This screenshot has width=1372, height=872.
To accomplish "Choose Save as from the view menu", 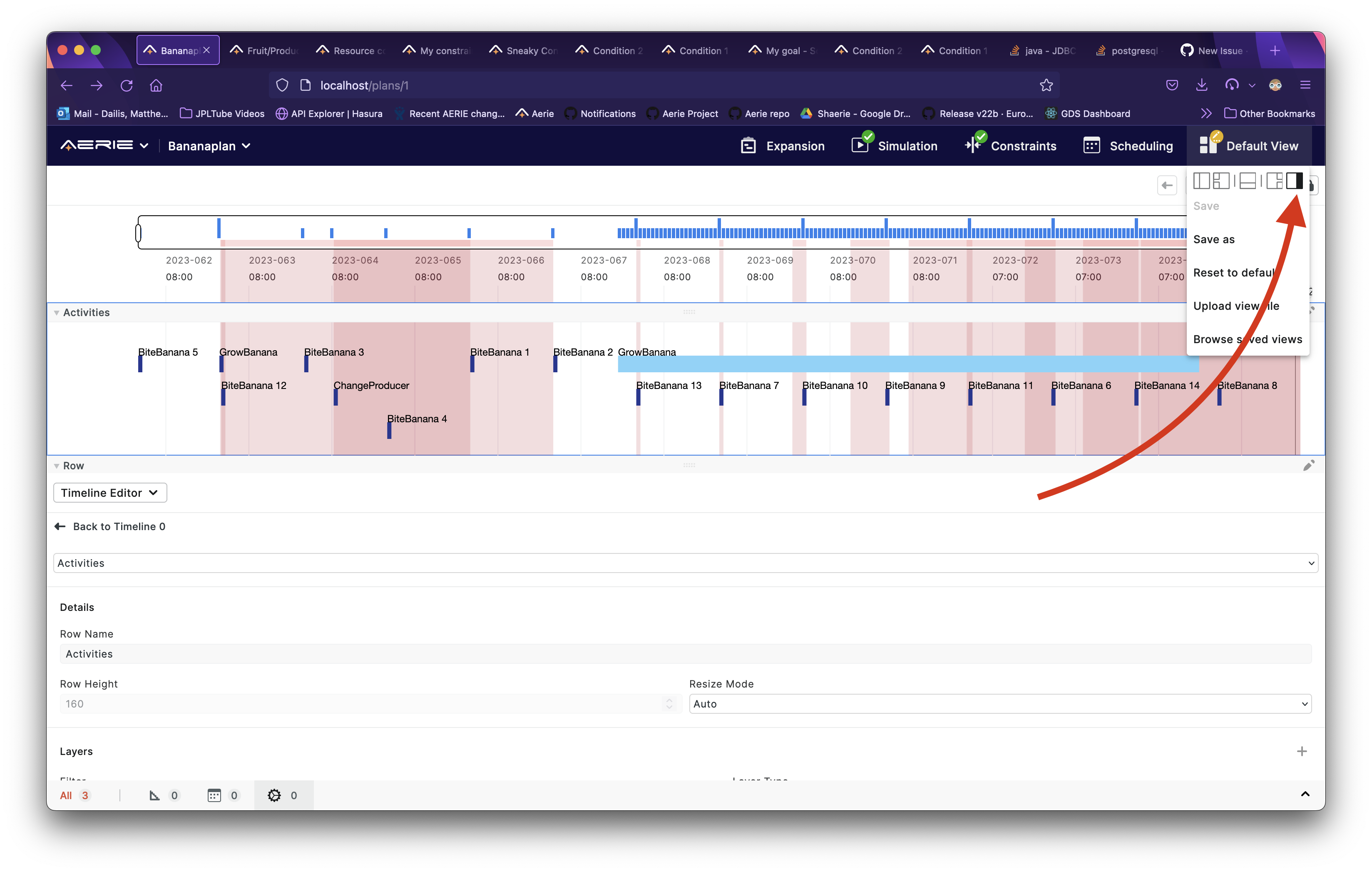I will 1213,239.
